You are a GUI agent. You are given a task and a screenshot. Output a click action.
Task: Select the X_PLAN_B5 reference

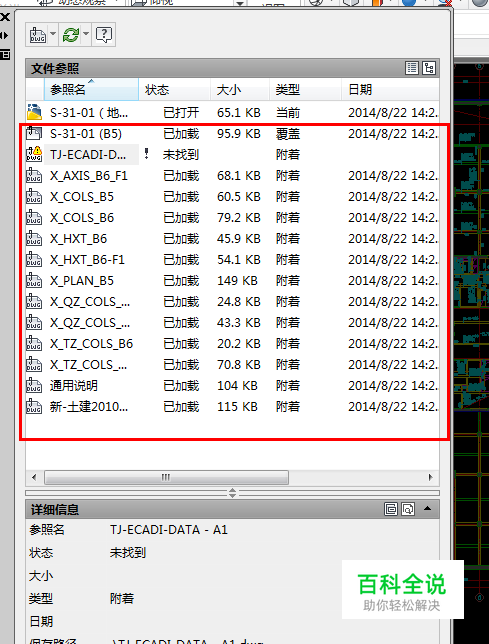pyautogui.click(x=232, y=281)
